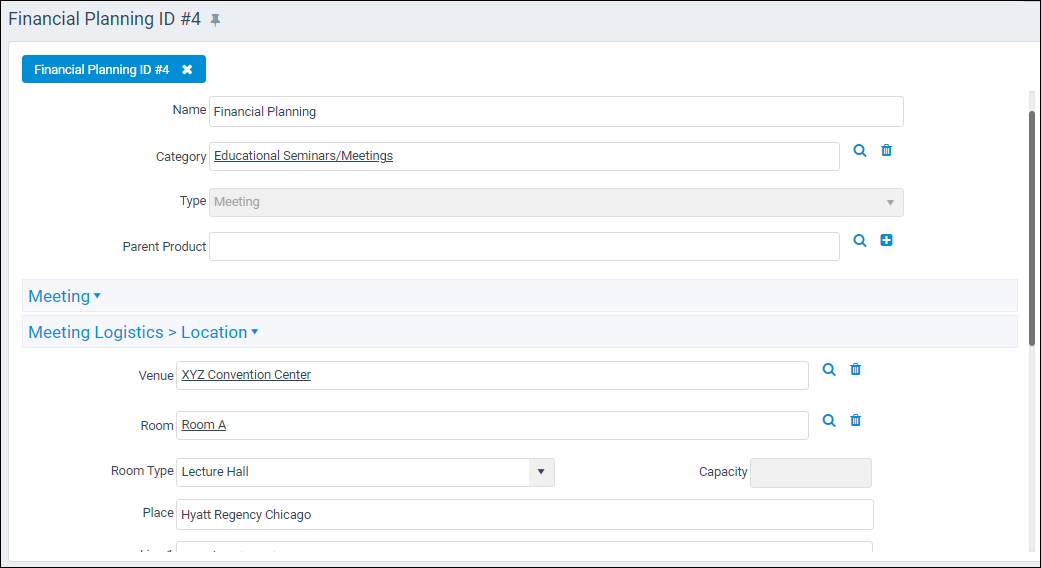Click the Venue label
Image resolution: width=1041 pixels, height=568 pixels.
pyautogui.click(x=156, y=376)
